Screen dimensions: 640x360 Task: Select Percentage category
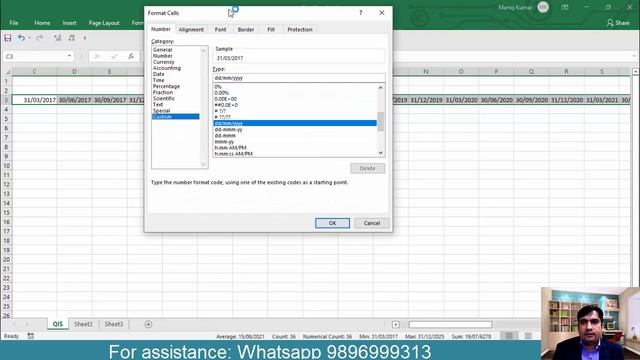166,86
